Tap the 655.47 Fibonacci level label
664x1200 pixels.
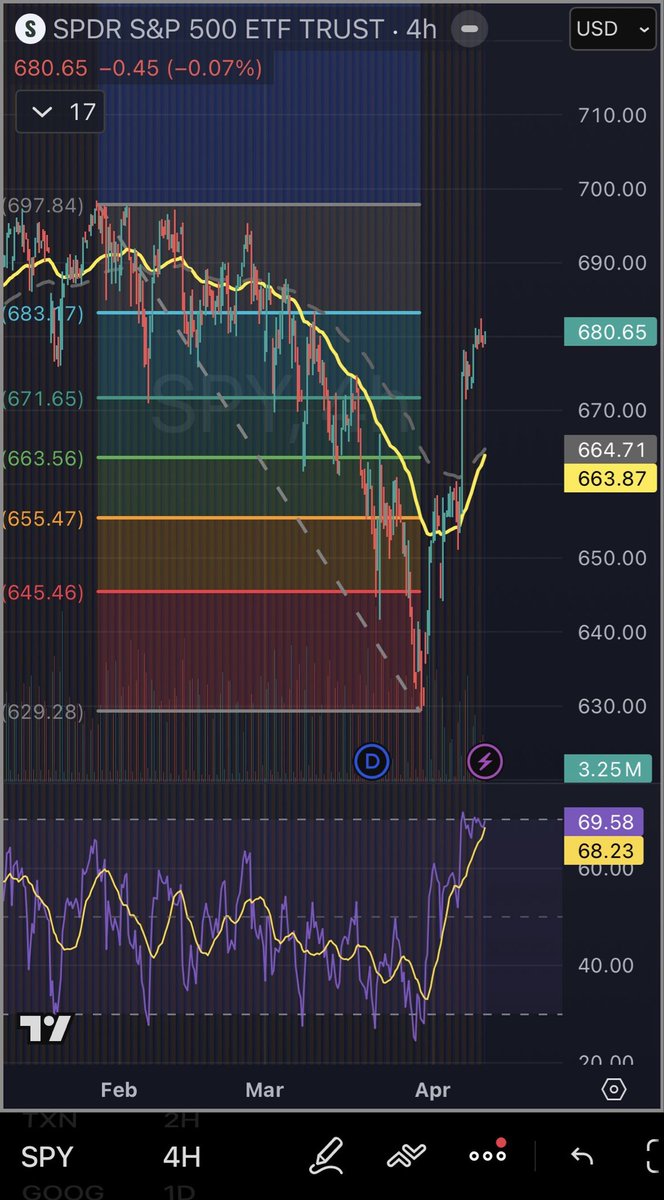(42, 518)
